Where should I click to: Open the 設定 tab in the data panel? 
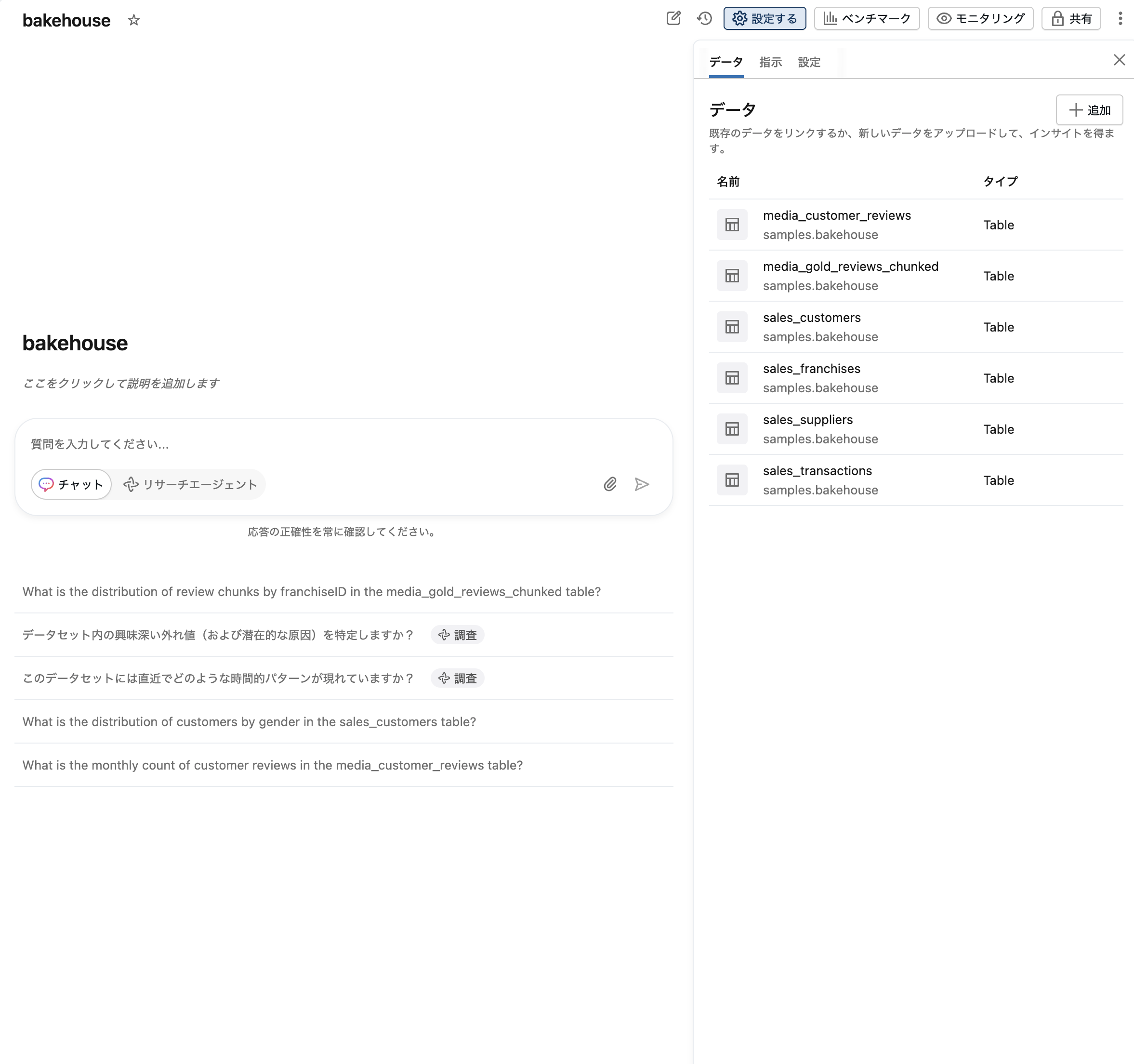point(809,62)
